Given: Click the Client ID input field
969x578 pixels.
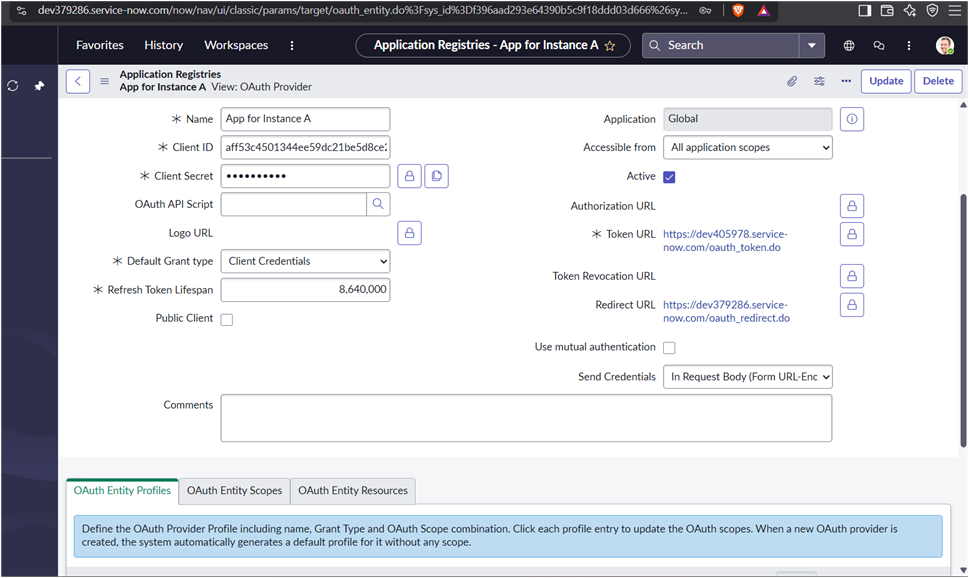Looking at the screenshot, I should pyautogui.click(x=305, y=148).
